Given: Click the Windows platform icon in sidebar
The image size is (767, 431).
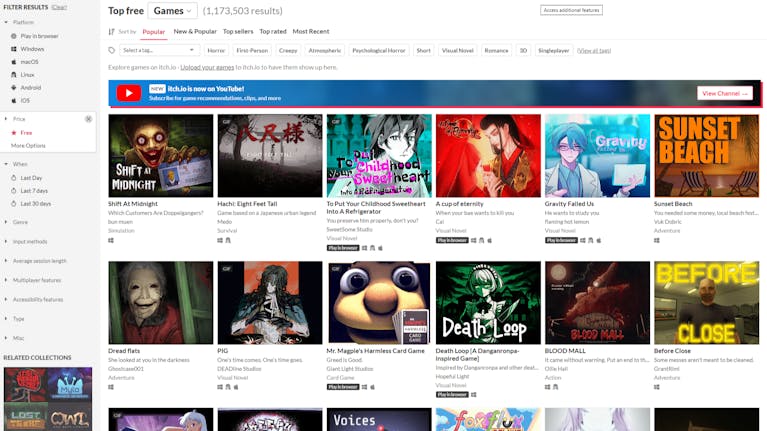Looking at the screenshot, I should [x=14, y=49].
